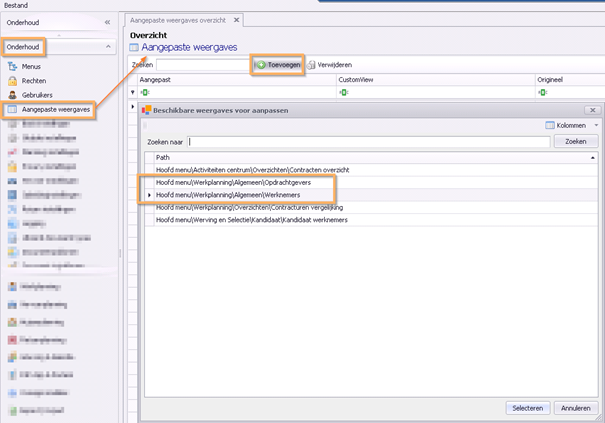Open the Menus item in sidebar

pyautogui.click(x=32, y=66)
